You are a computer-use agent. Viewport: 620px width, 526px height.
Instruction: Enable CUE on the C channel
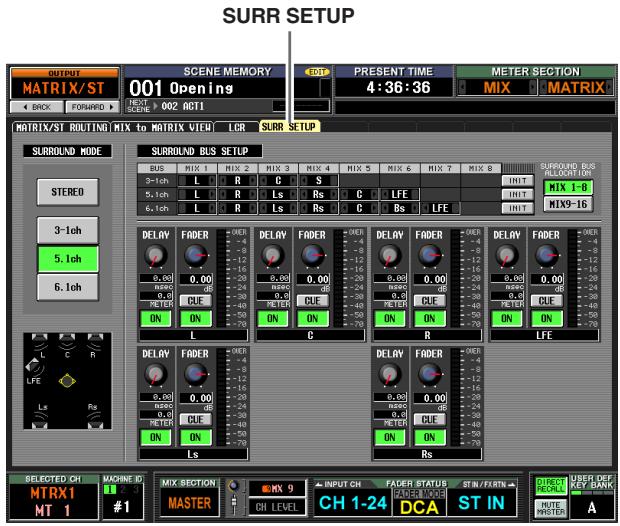point(312,301)
